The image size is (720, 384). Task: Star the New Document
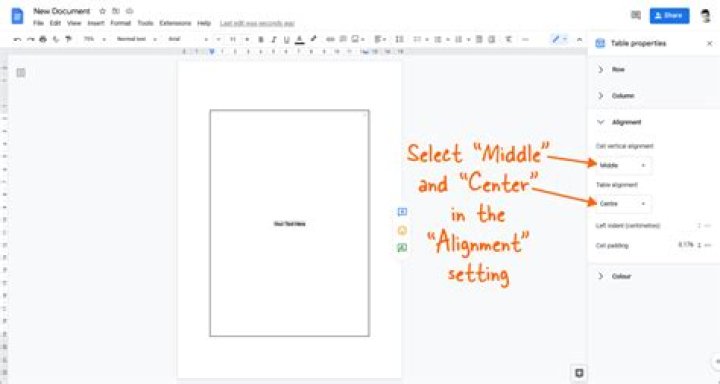[102, 11]
